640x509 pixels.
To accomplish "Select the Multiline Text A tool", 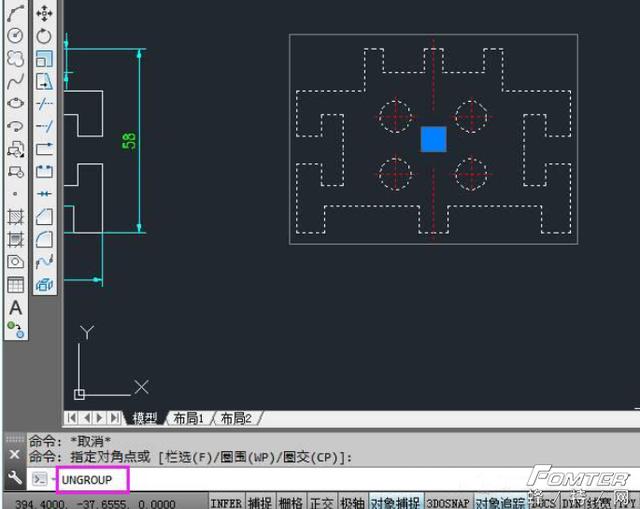I will (16, 307).
